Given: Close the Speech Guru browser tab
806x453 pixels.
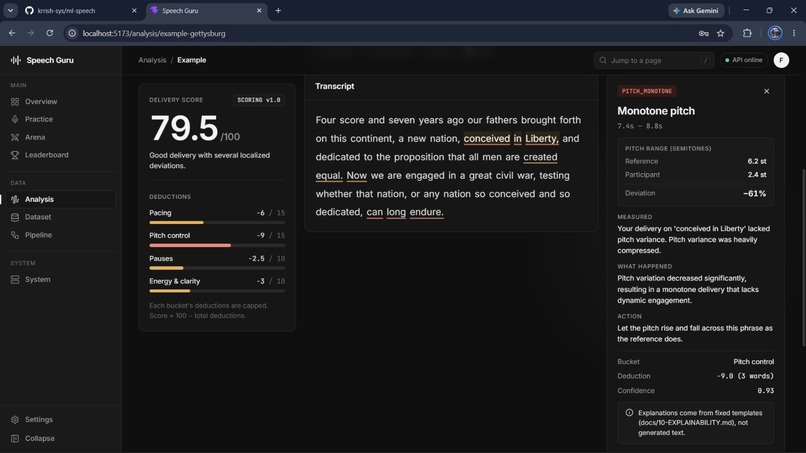Looking at the screenshot, I should click(x=259, y=10).
